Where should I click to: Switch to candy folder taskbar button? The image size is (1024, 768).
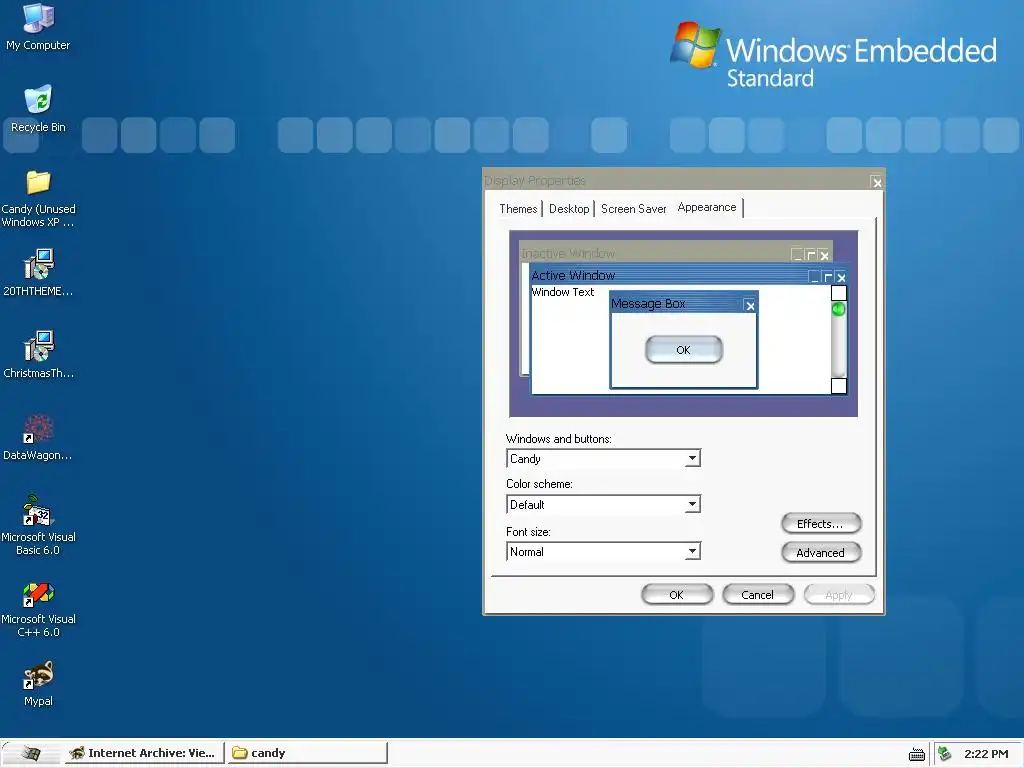point(307,753)
